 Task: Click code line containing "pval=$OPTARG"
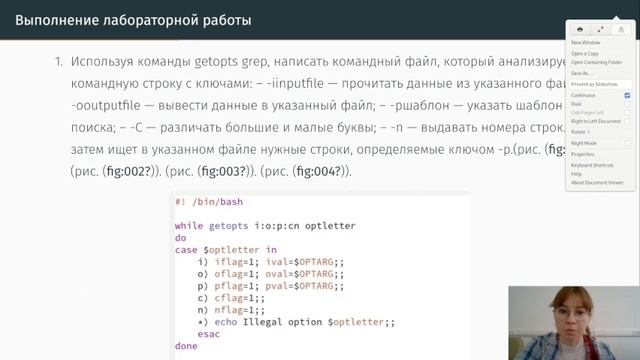pyautogui.click(x=271, y=286)
